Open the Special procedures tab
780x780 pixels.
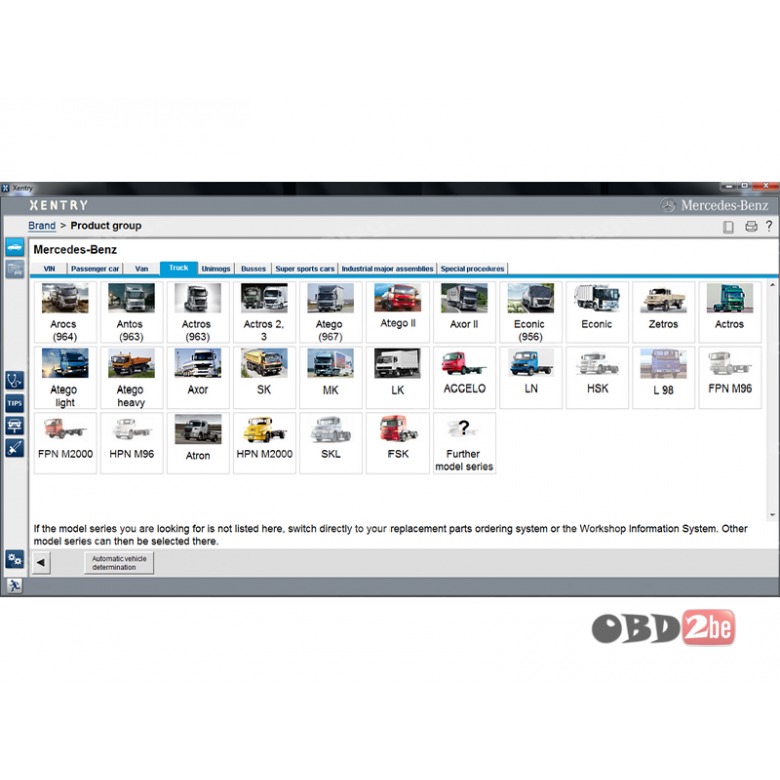tap(473, 269)
